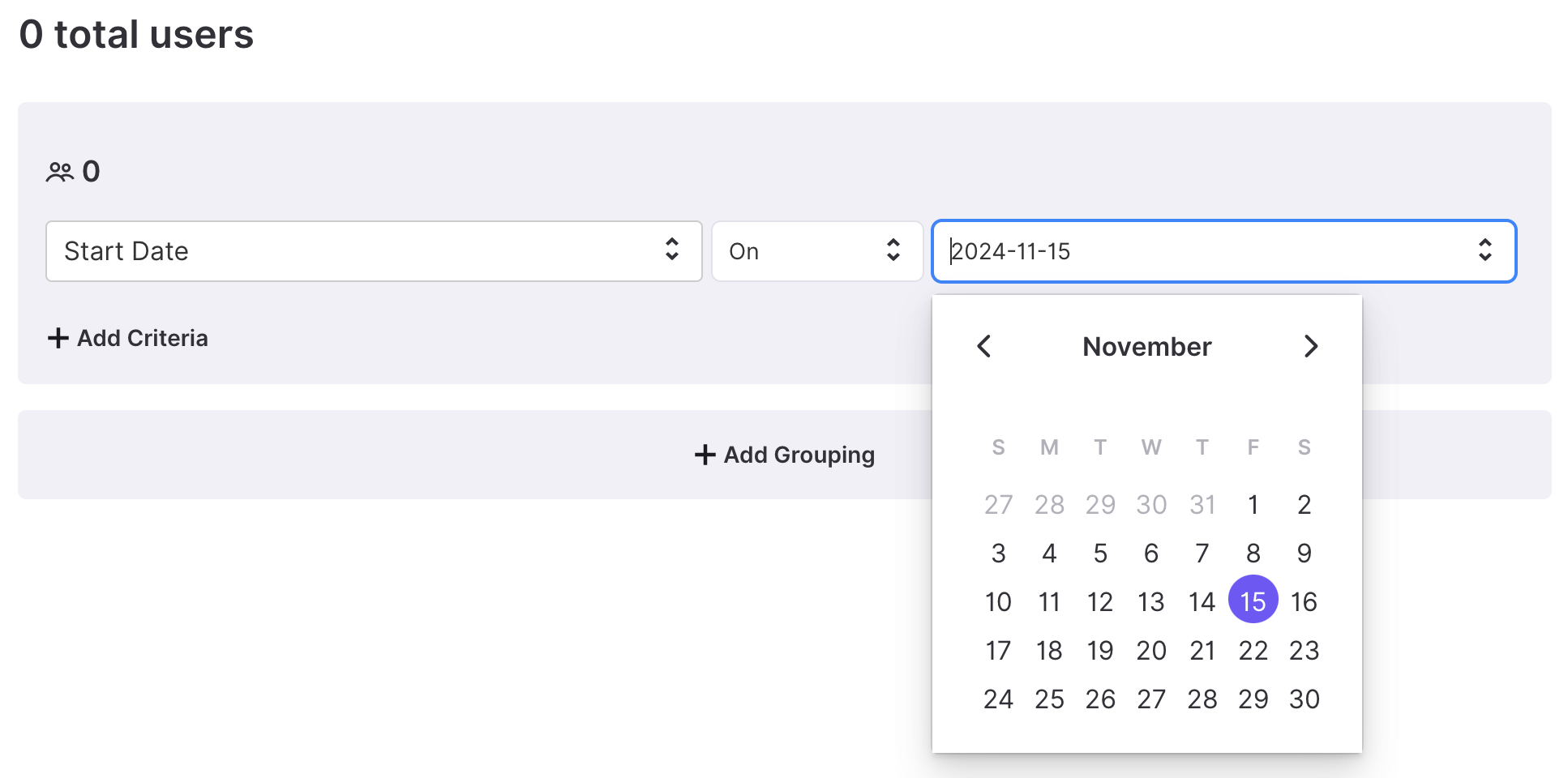Select November 10 in calendar
Image resolution: width=1568 pixels, height=778 pixels.
pyautogui.click(x=999, y=602)
